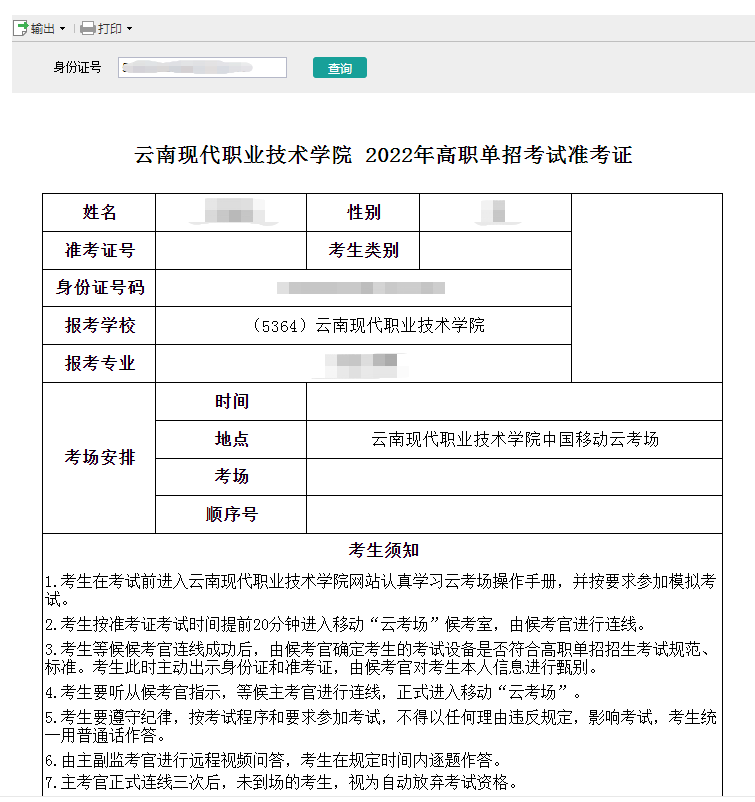Click the 身份证号码 label cell
755x802 pixels.
(x=99, y=288)
